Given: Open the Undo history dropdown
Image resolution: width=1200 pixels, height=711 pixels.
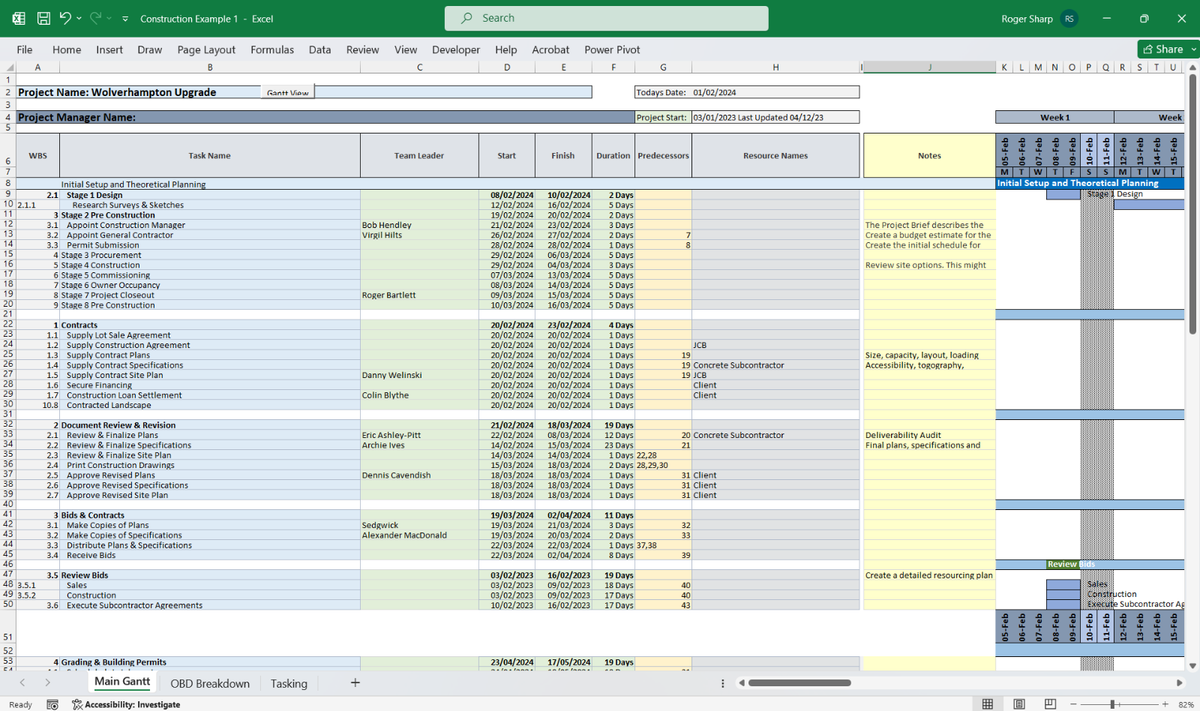Looking at the screenshot, I should [78, 18].
